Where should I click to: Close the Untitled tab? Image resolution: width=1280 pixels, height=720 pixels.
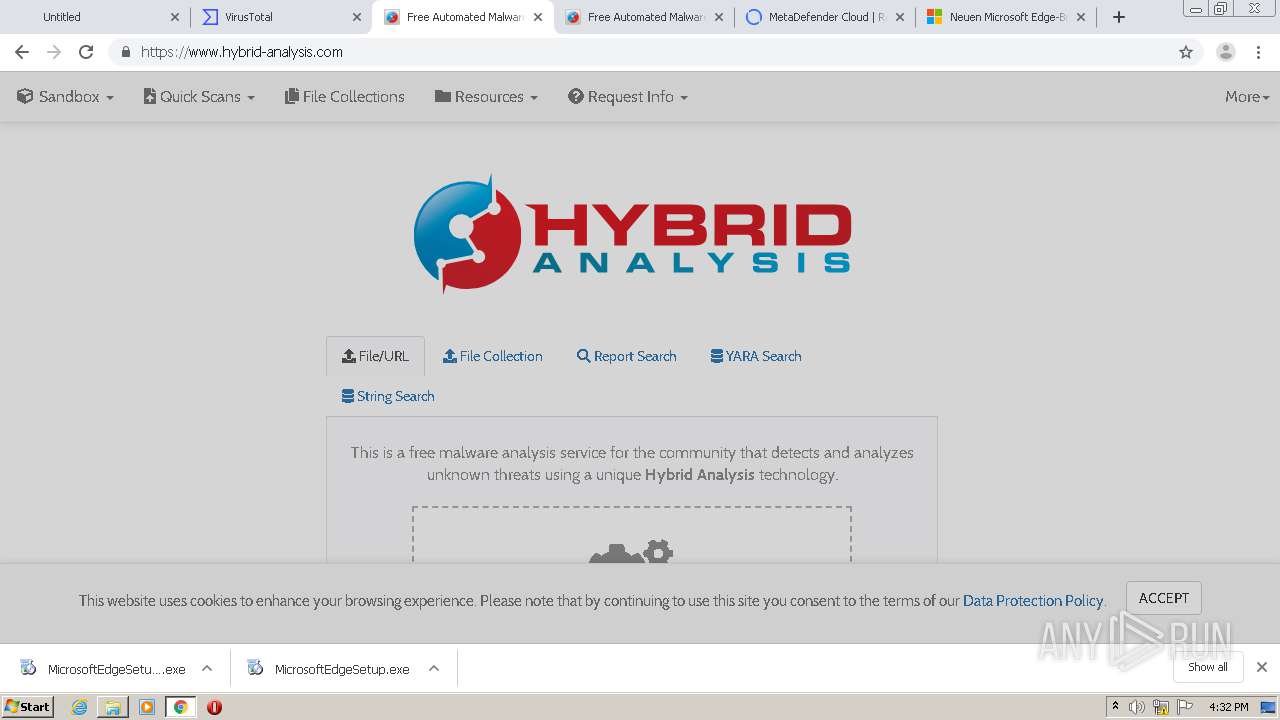tap(175, 17)
